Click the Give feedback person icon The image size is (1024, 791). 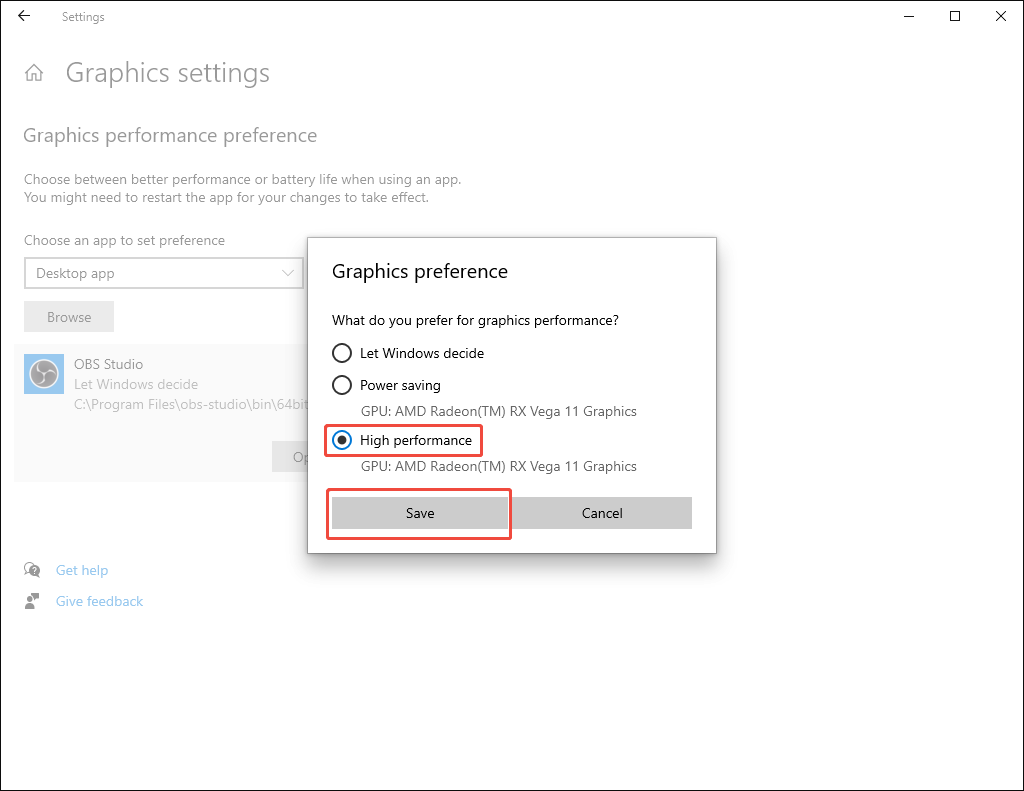pos(30,600)
